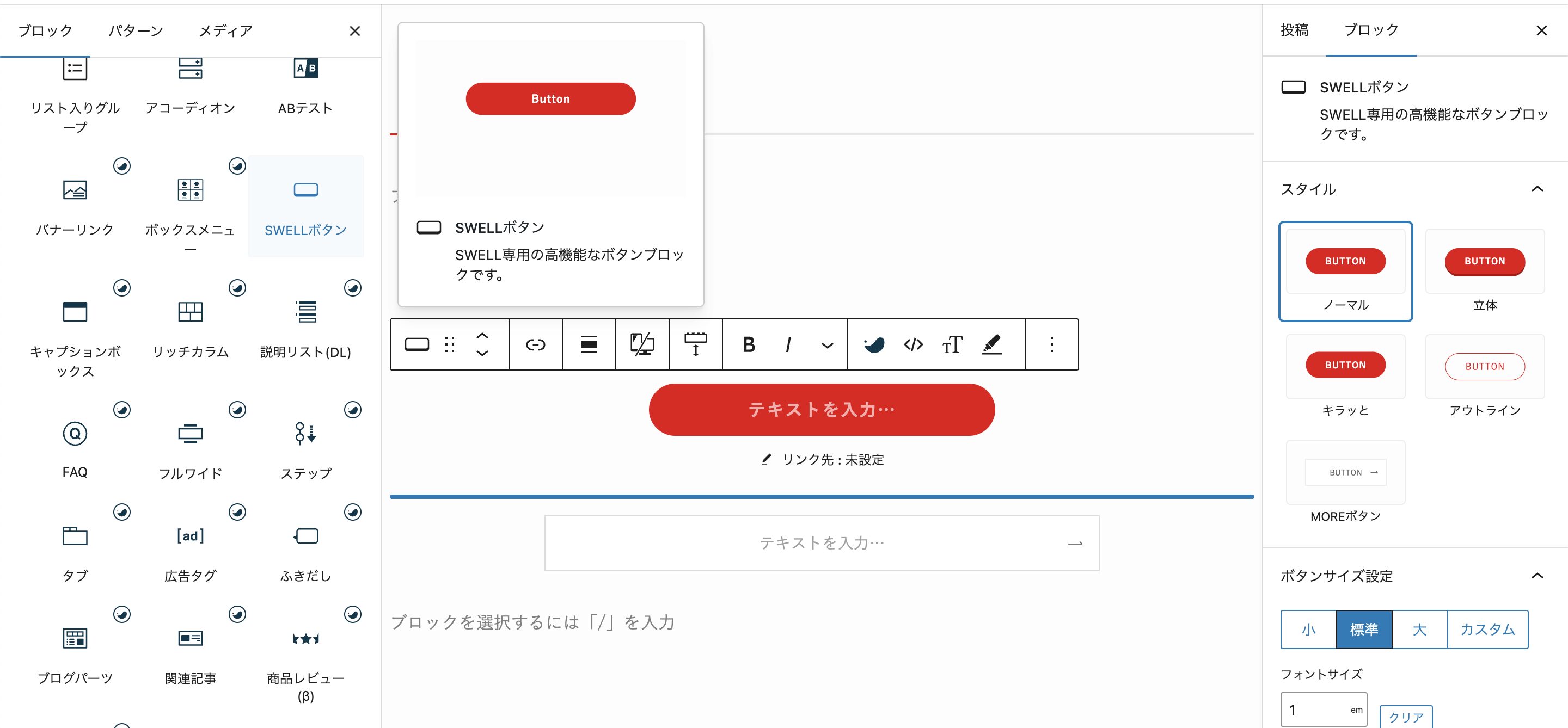The height and width of the screenshot is (728, 1568).
Task: Click inline code icon in toolbar
Action: tap(913, 345)
